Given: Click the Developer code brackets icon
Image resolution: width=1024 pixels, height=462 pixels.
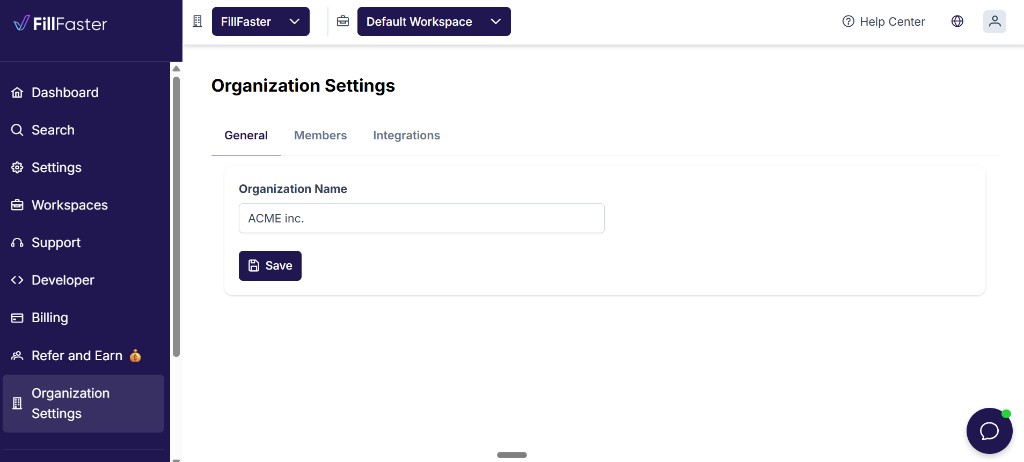Looking at the screenshot, I should click(18, 280).
